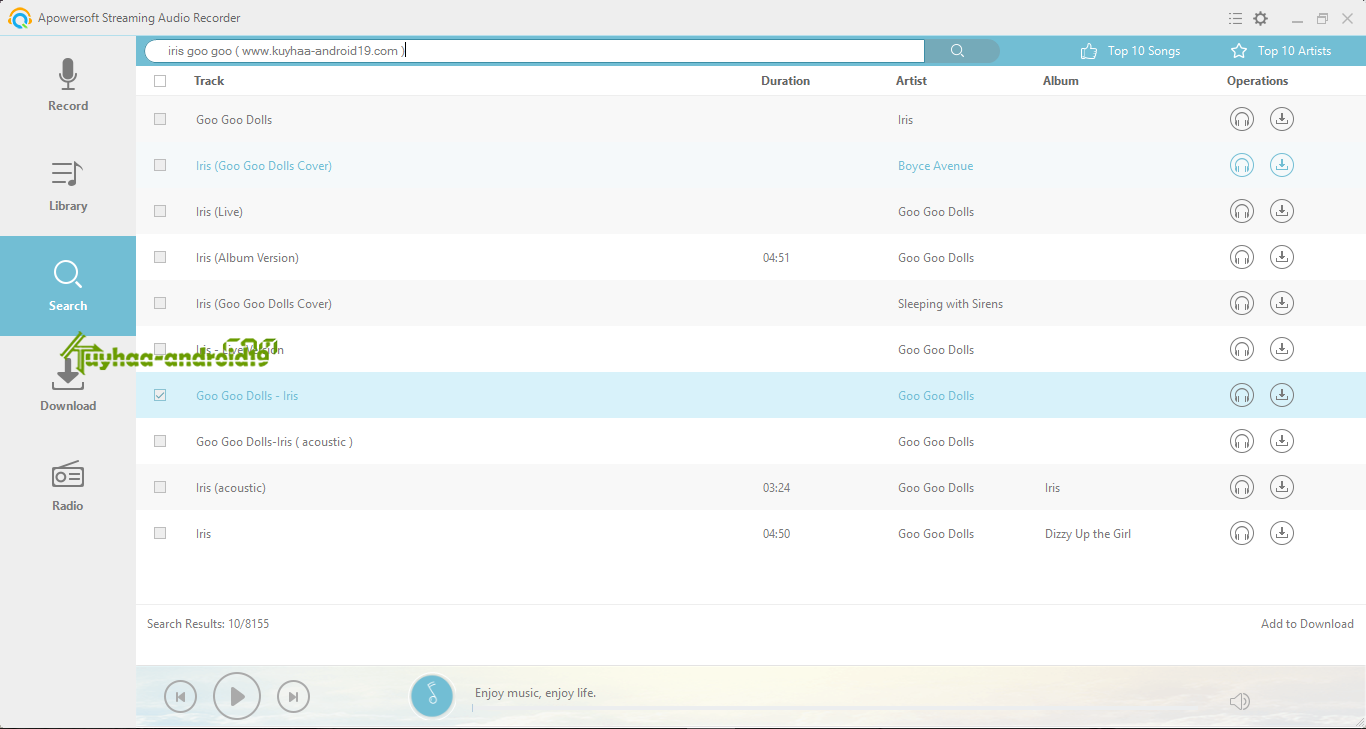Download the Goo Goo Dolls track by Iris

[1282, 120]
